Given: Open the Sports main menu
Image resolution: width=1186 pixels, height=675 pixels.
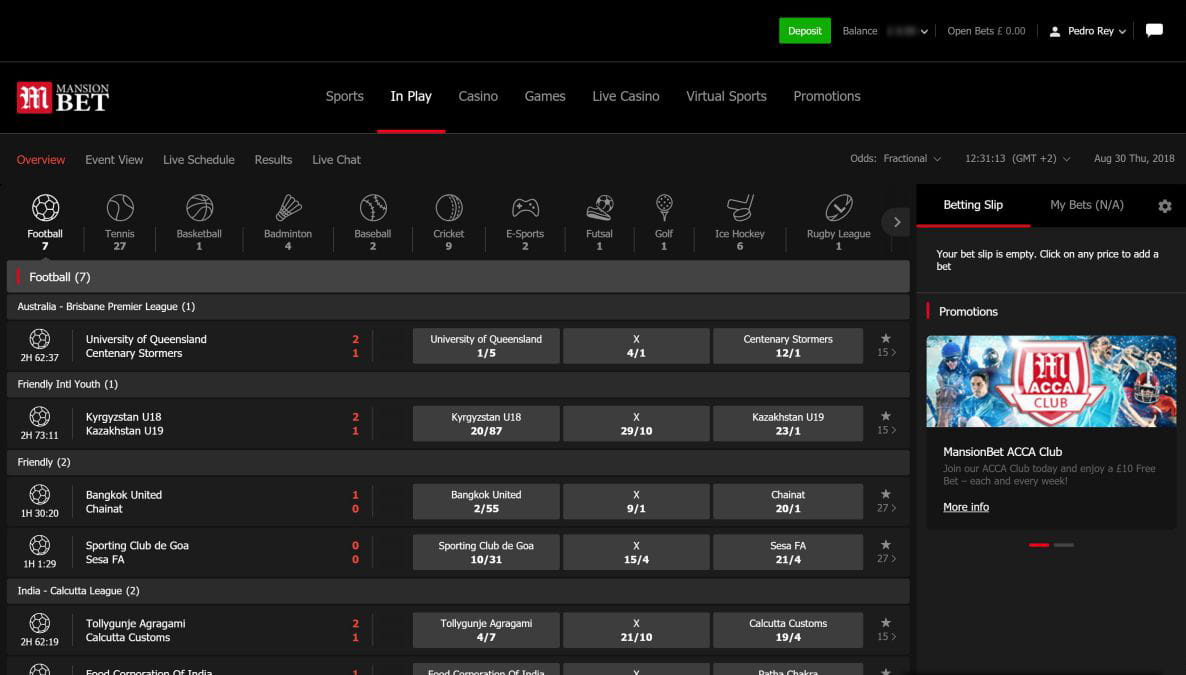Looking at the screenshot, I should tap(344, 97).
